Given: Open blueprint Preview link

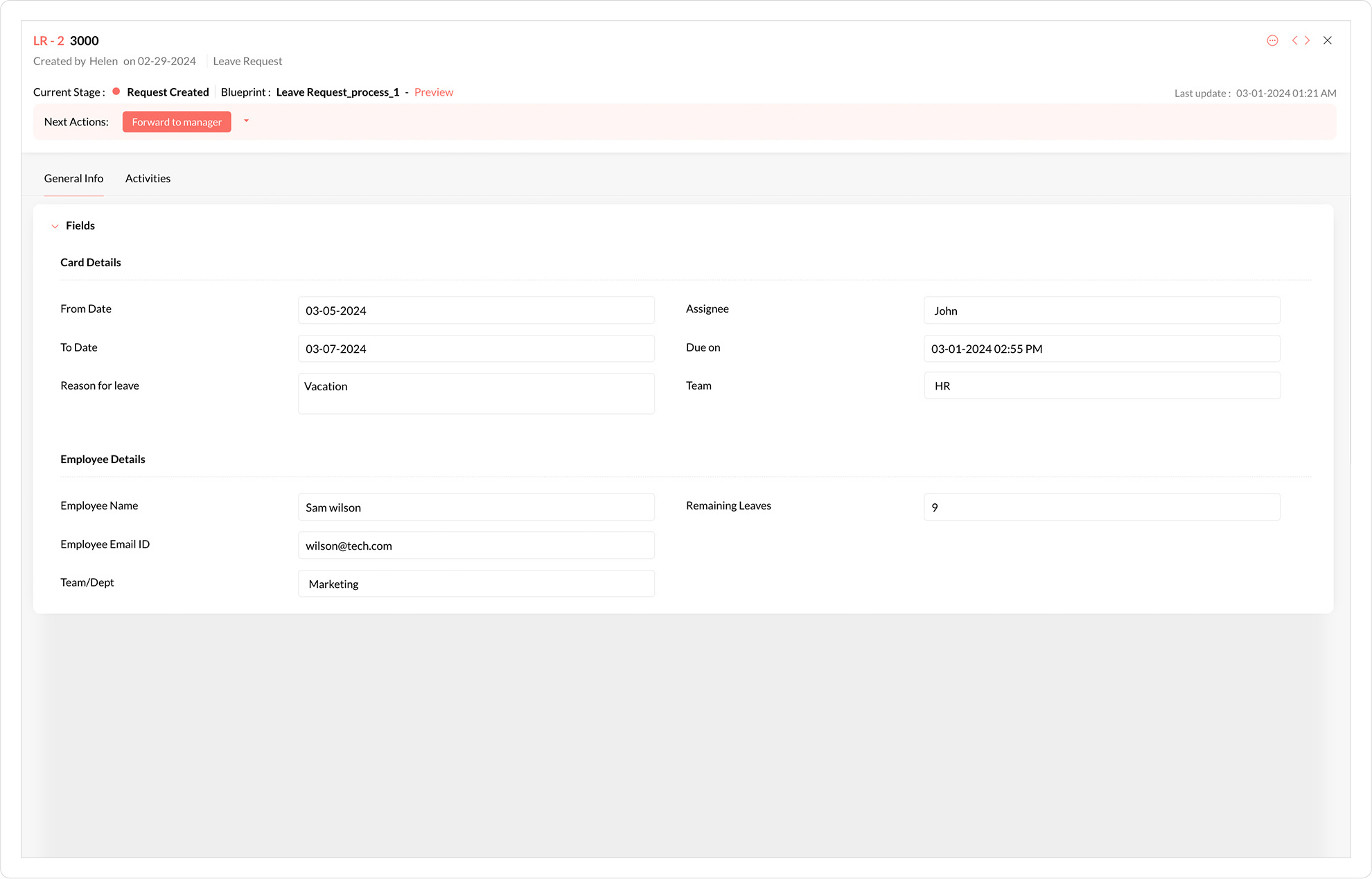Looking at the screenshot, I should click(x=434, y=92).
